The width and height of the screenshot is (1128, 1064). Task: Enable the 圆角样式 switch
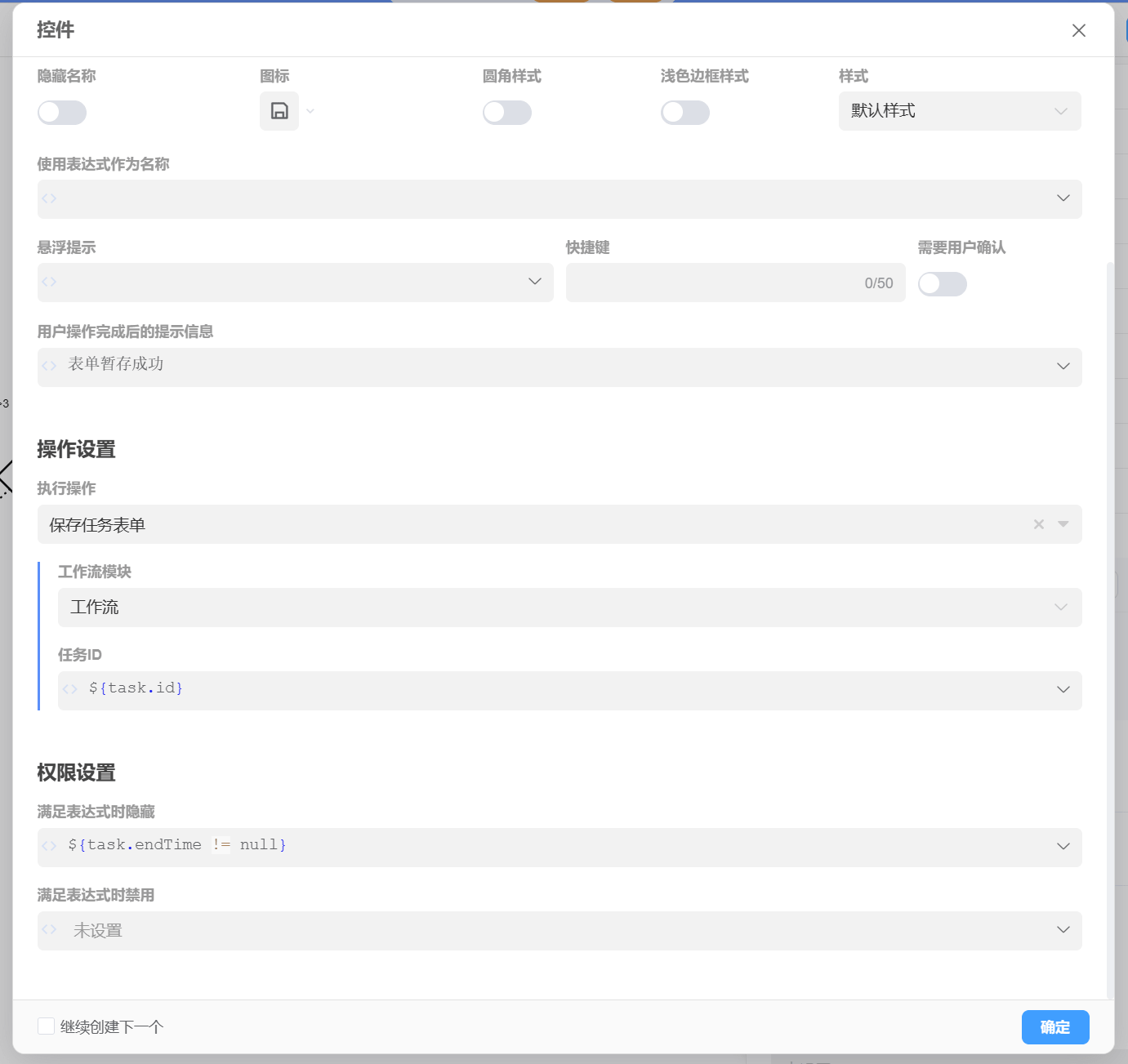(x=506, y=113)
